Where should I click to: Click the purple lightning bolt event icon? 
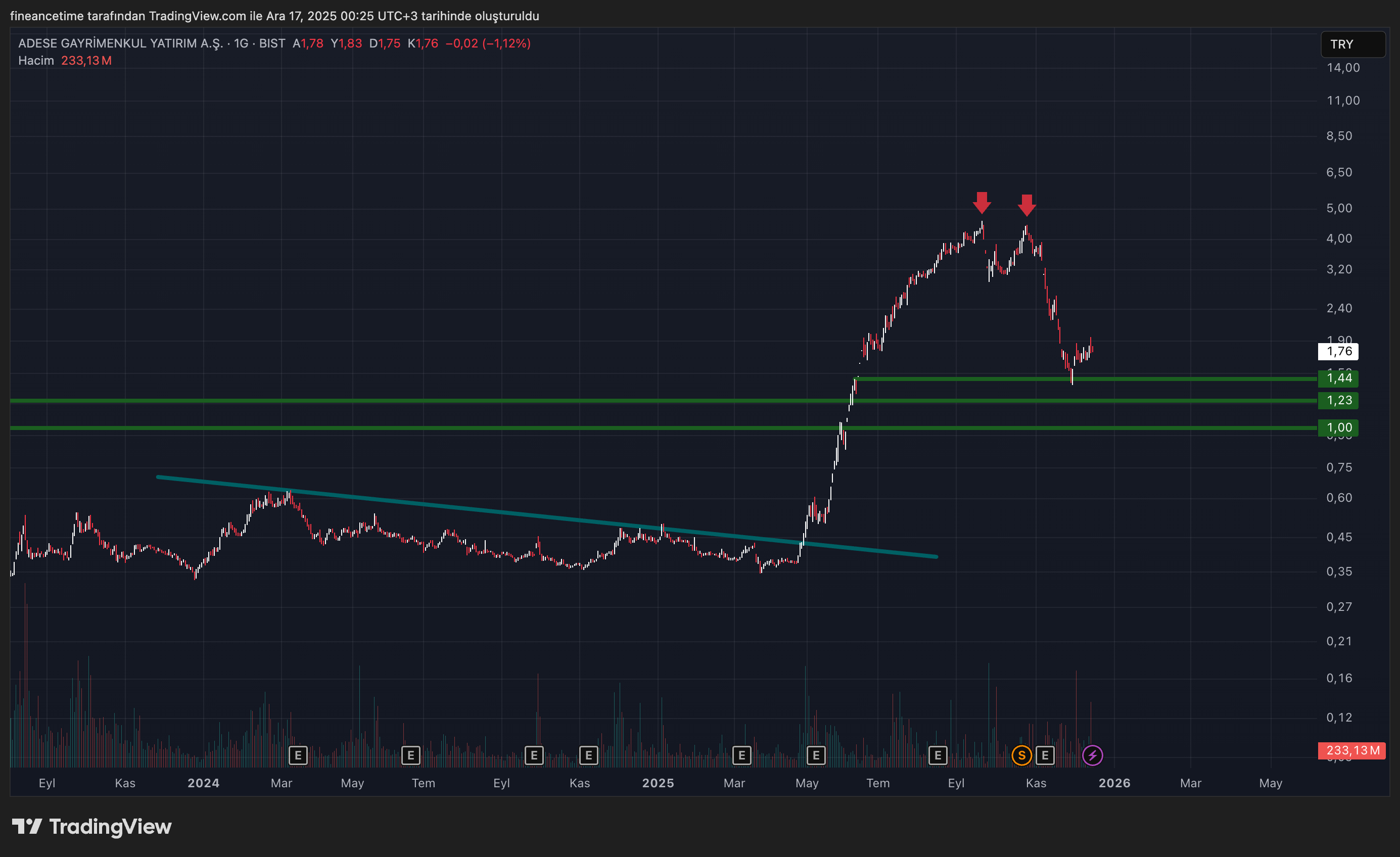[1092, 755]
